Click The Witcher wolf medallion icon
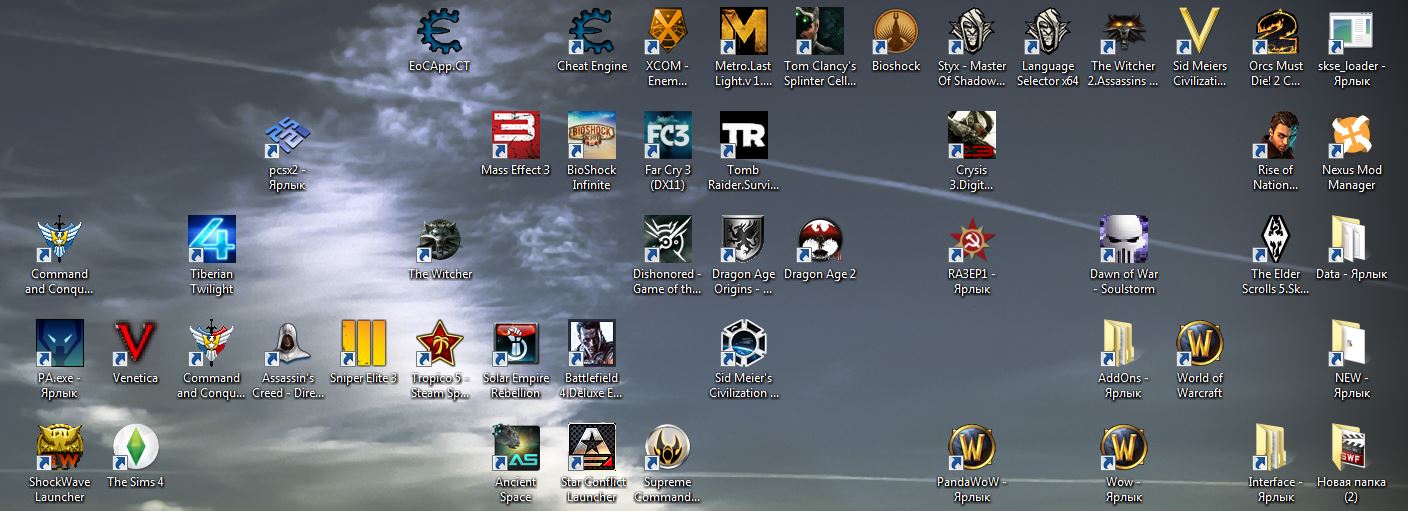Viewport: 1408px width, 511px height. coord(440,240)
